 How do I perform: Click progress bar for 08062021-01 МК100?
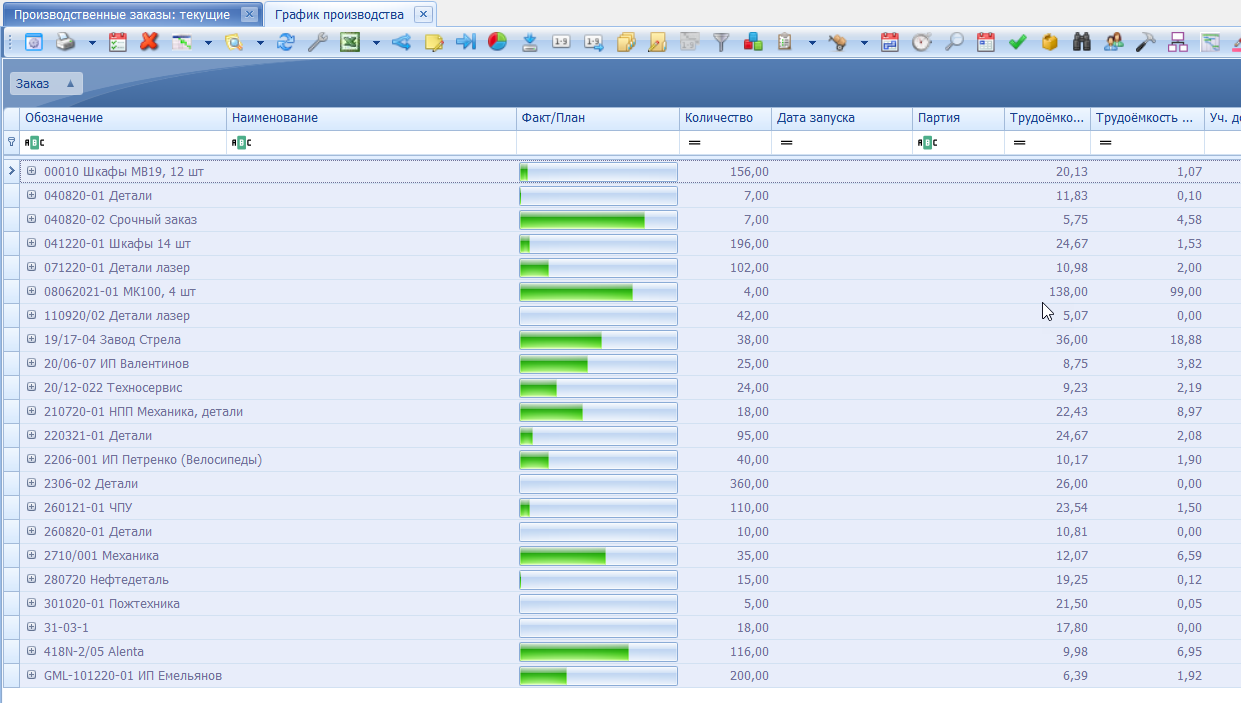[598, 292]
